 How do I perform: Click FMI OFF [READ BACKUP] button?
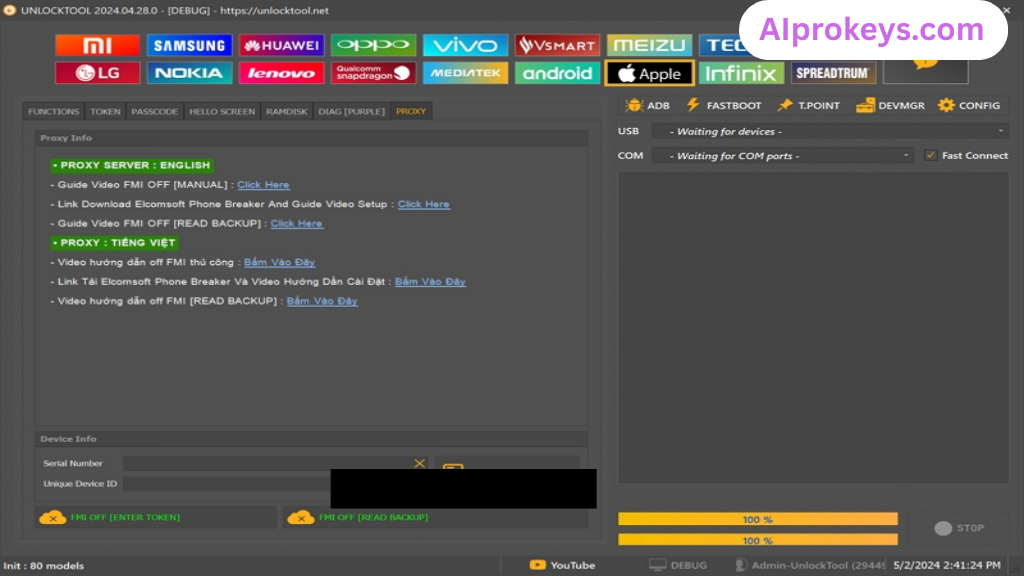pos(436,517)
